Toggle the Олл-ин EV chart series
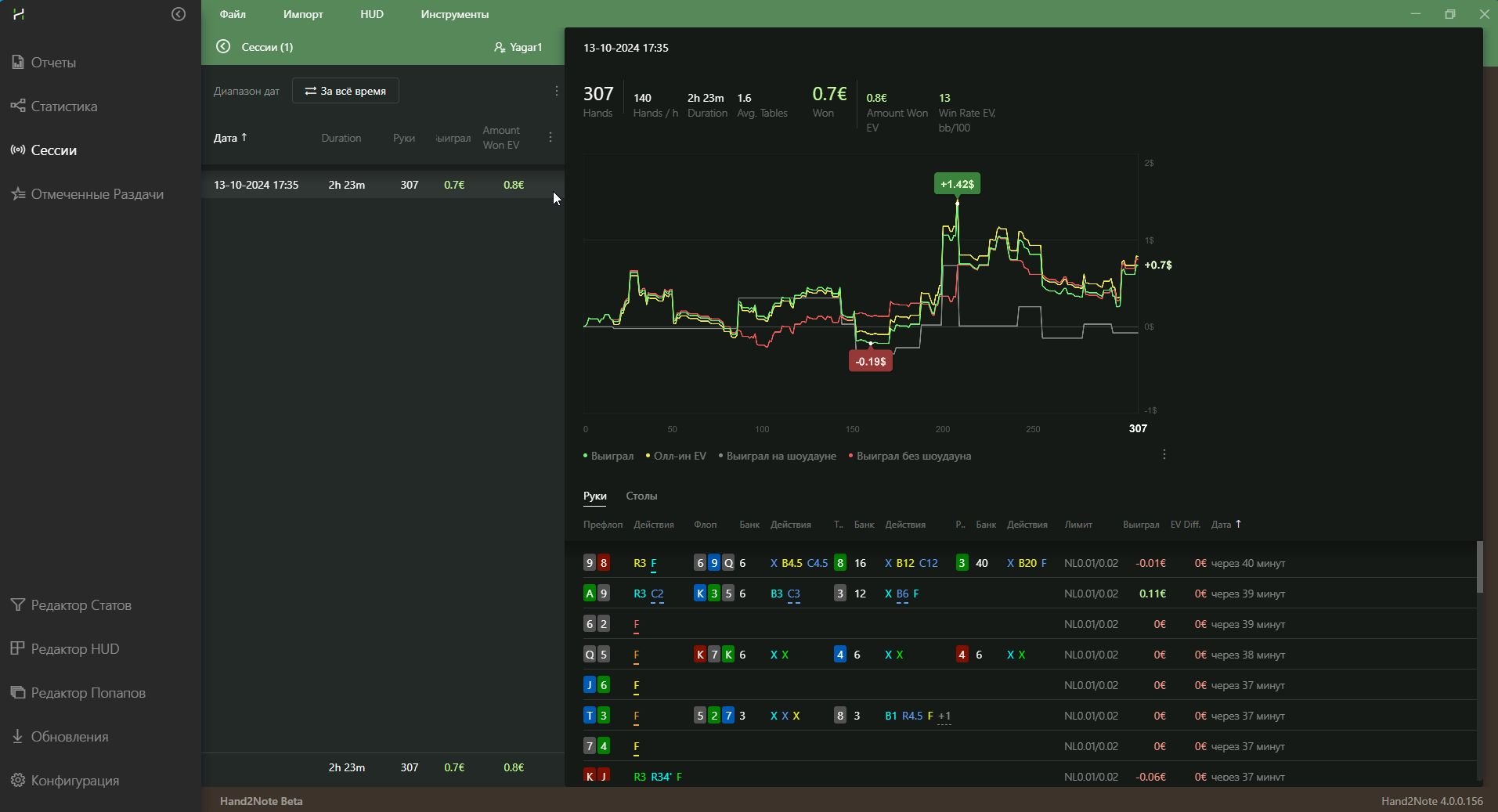Viewport: 1498px width, 812px height. point(676,456)
